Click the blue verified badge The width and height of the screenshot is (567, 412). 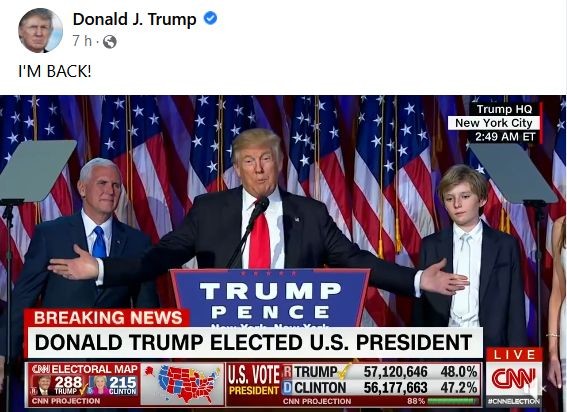(210, 18)
